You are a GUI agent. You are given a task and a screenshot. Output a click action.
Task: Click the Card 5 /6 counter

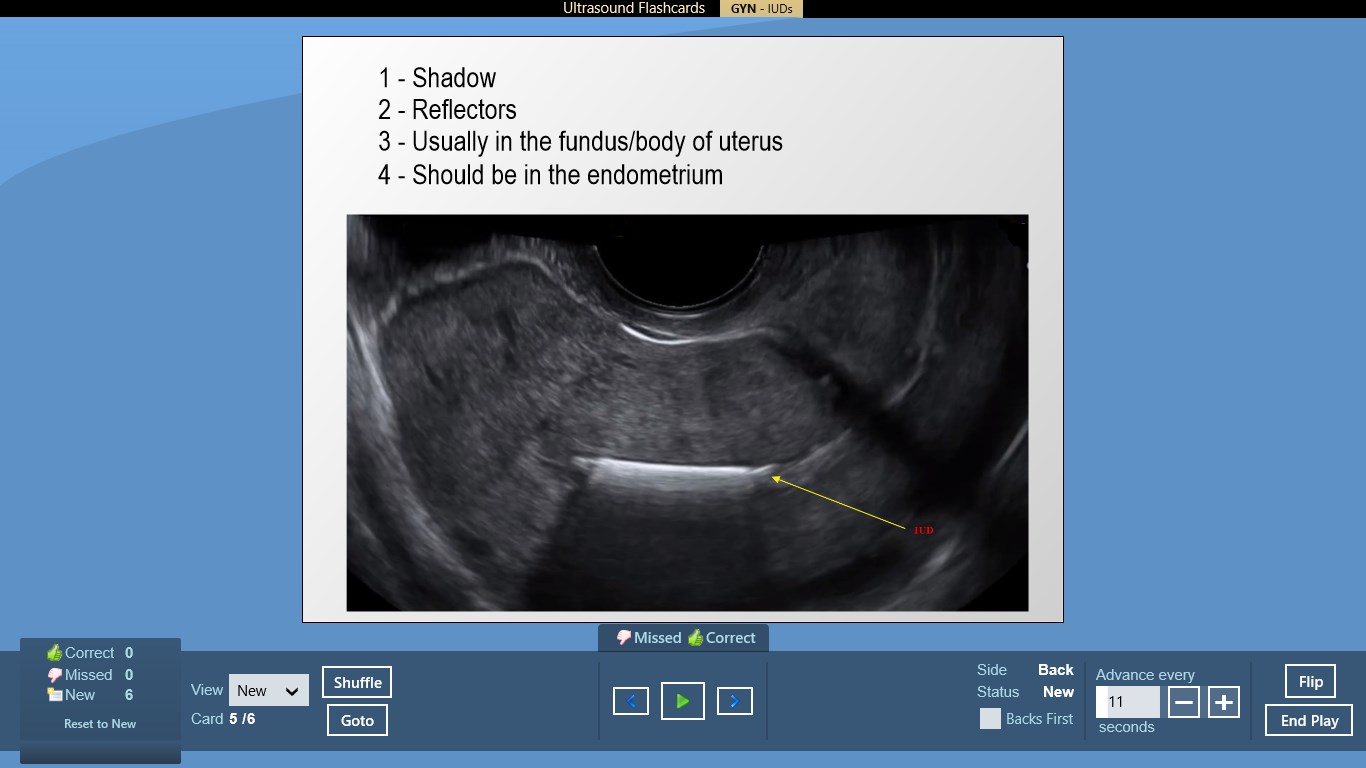coord(223,719)
